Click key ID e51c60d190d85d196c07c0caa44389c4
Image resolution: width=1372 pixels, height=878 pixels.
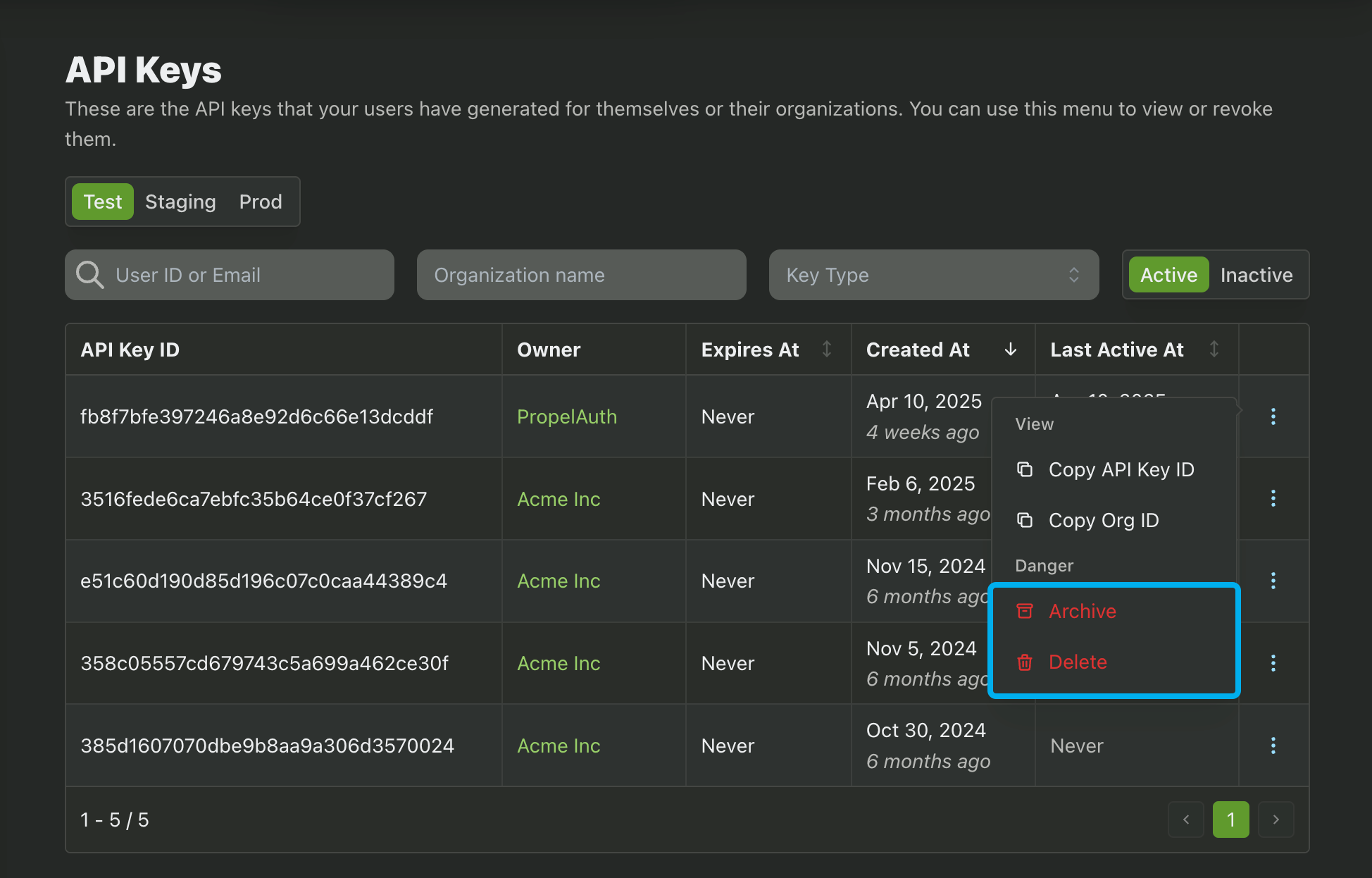click(x=263, y=581)
